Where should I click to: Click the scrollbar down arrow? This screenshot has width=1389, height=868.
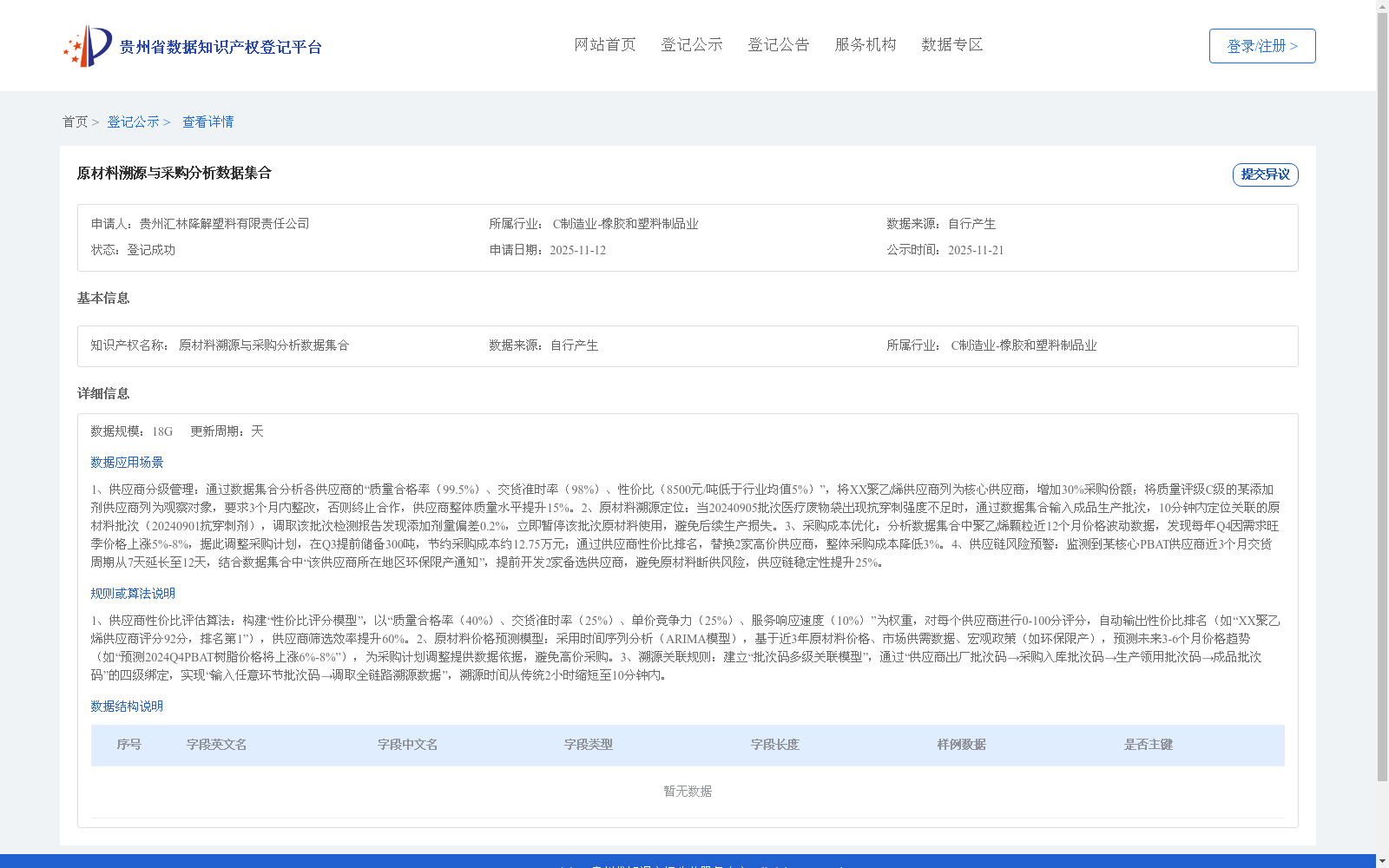[1383, 861]
